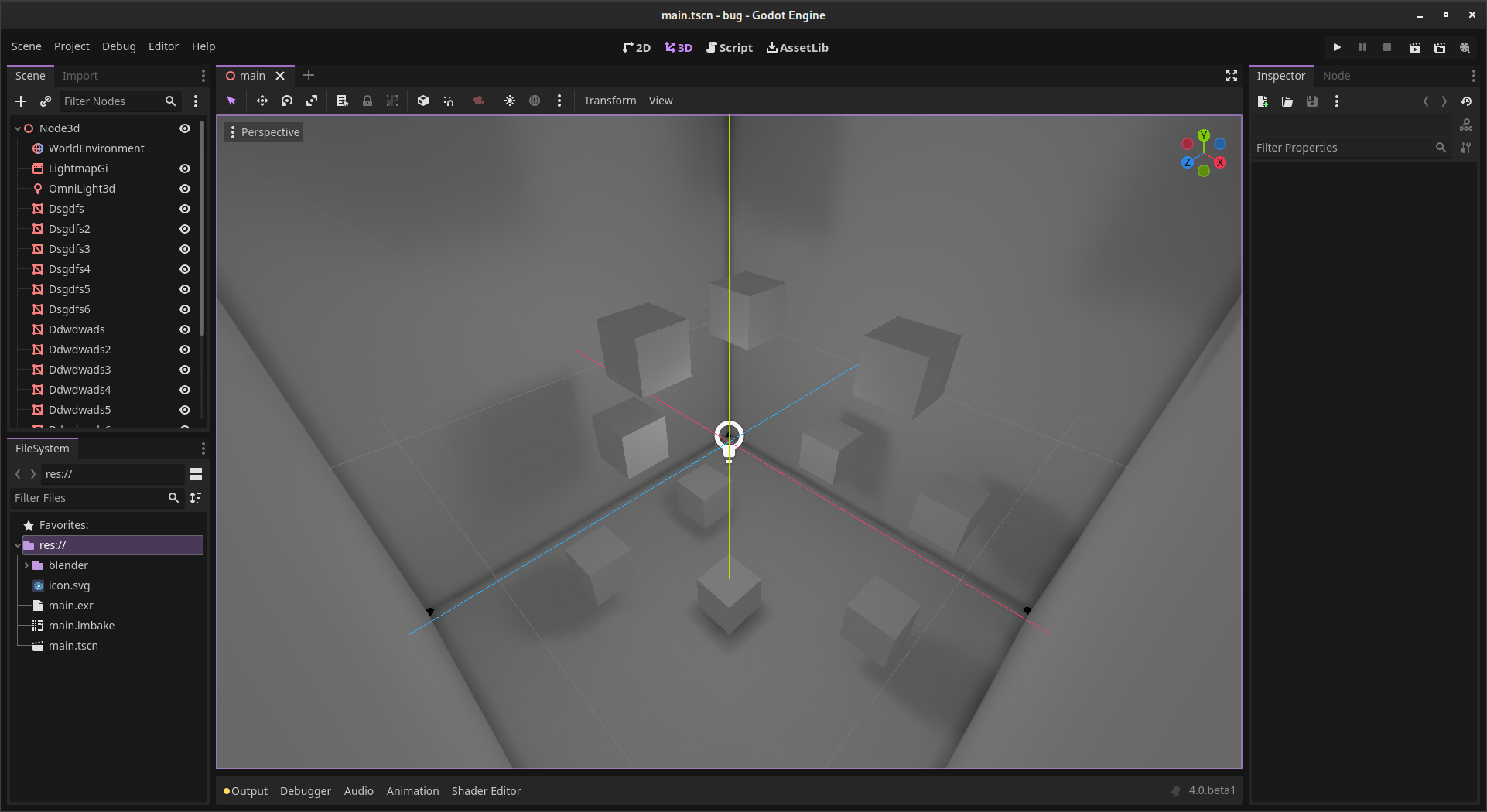Switch to the 2D editing mode
1487x812 pixels.
tap(636, 47)
